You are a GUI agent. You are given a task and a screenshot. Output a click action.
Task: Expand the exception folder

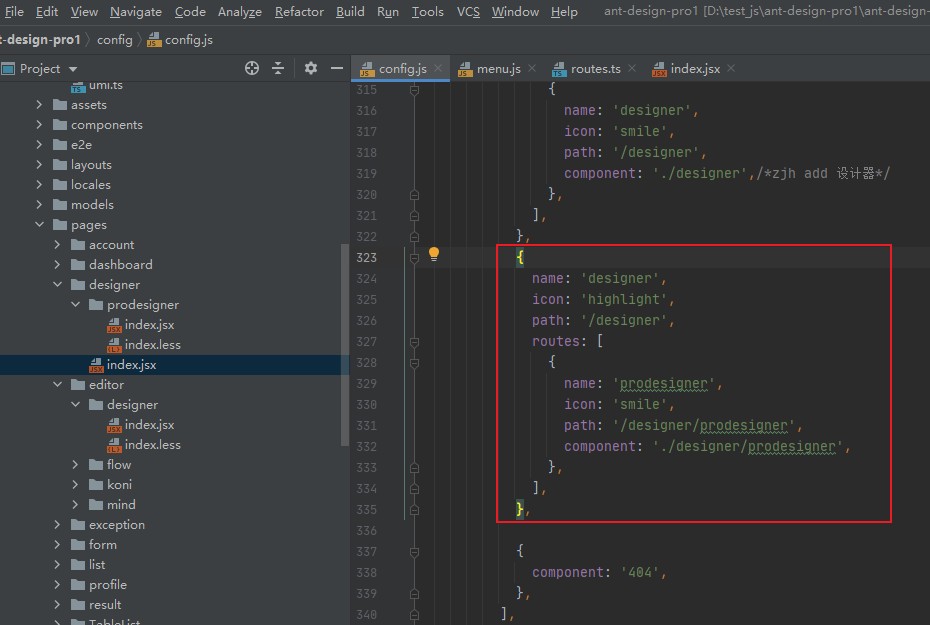pos(57,524)
